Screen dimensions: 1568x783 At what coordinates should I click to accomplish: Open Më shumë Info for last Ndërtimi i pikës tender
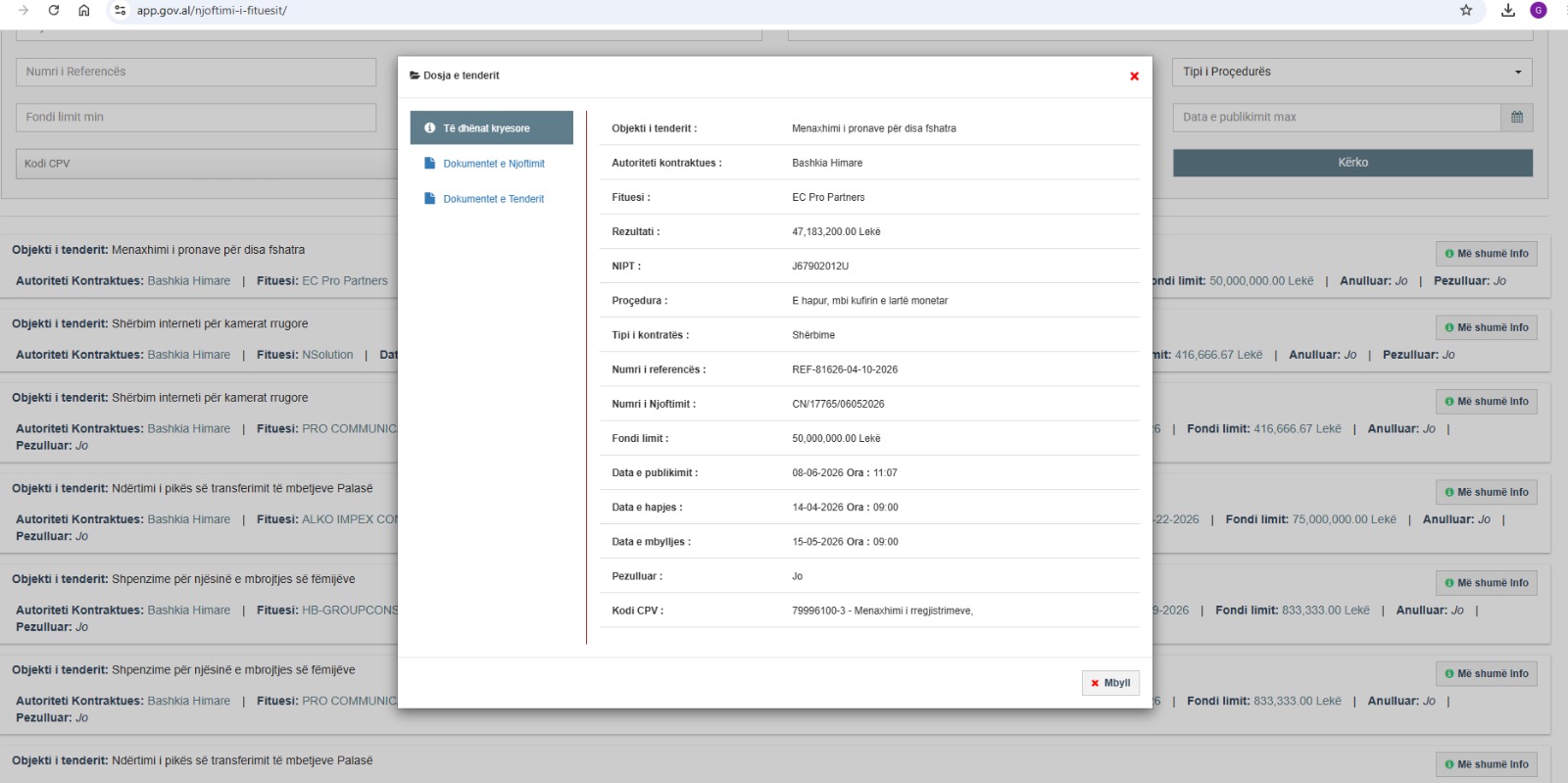pyautogui.click(x=1486, y=764)
